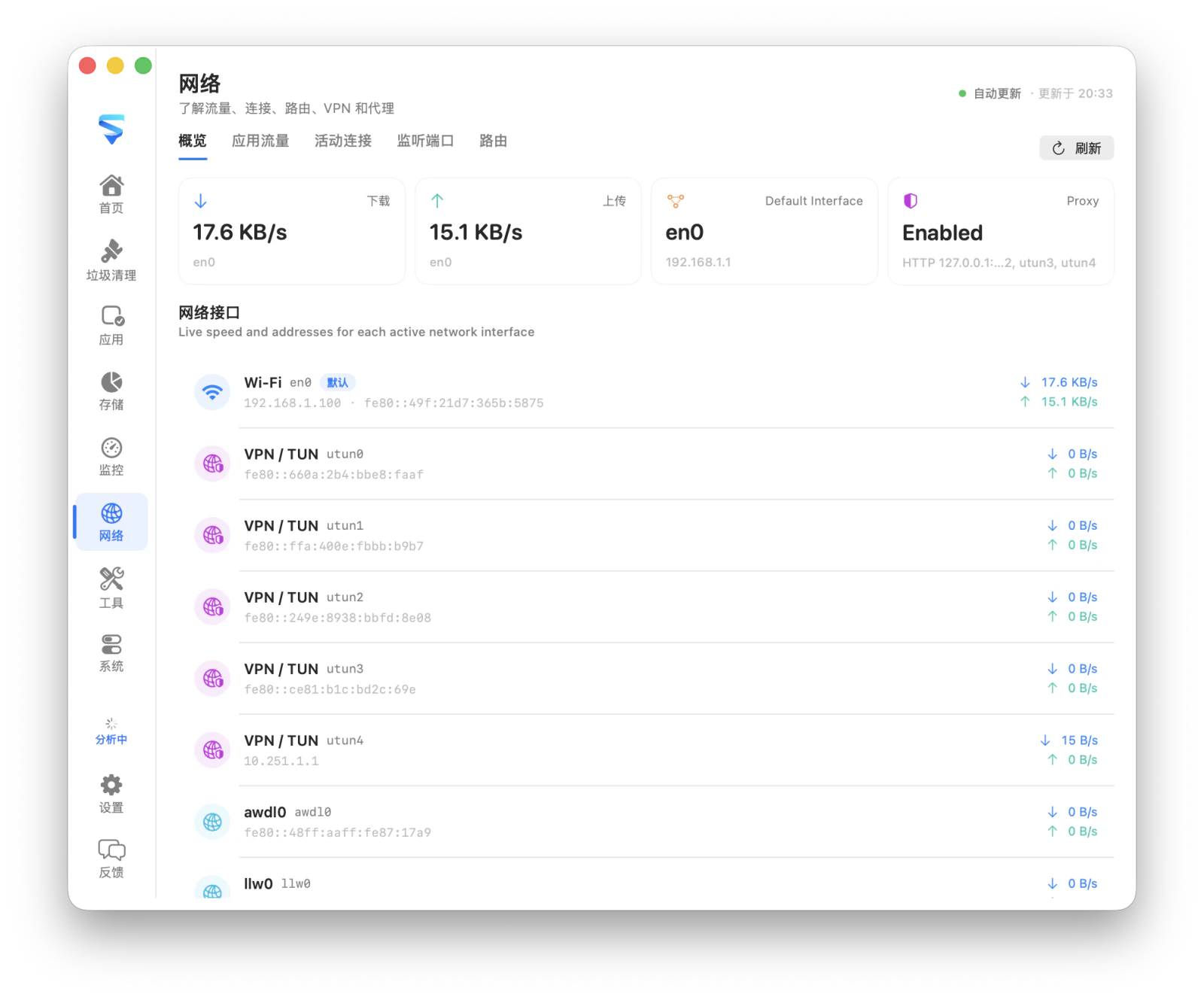Click the fe80::48ff:aaff:fe87:17a9 address

pyautogui.click(x=338, y=832)
